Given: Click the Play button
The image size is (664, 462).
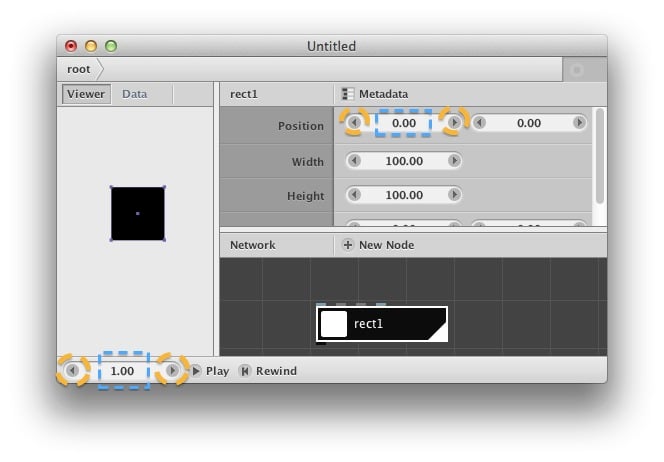Looking at the screenshot, I should (210, 371).
